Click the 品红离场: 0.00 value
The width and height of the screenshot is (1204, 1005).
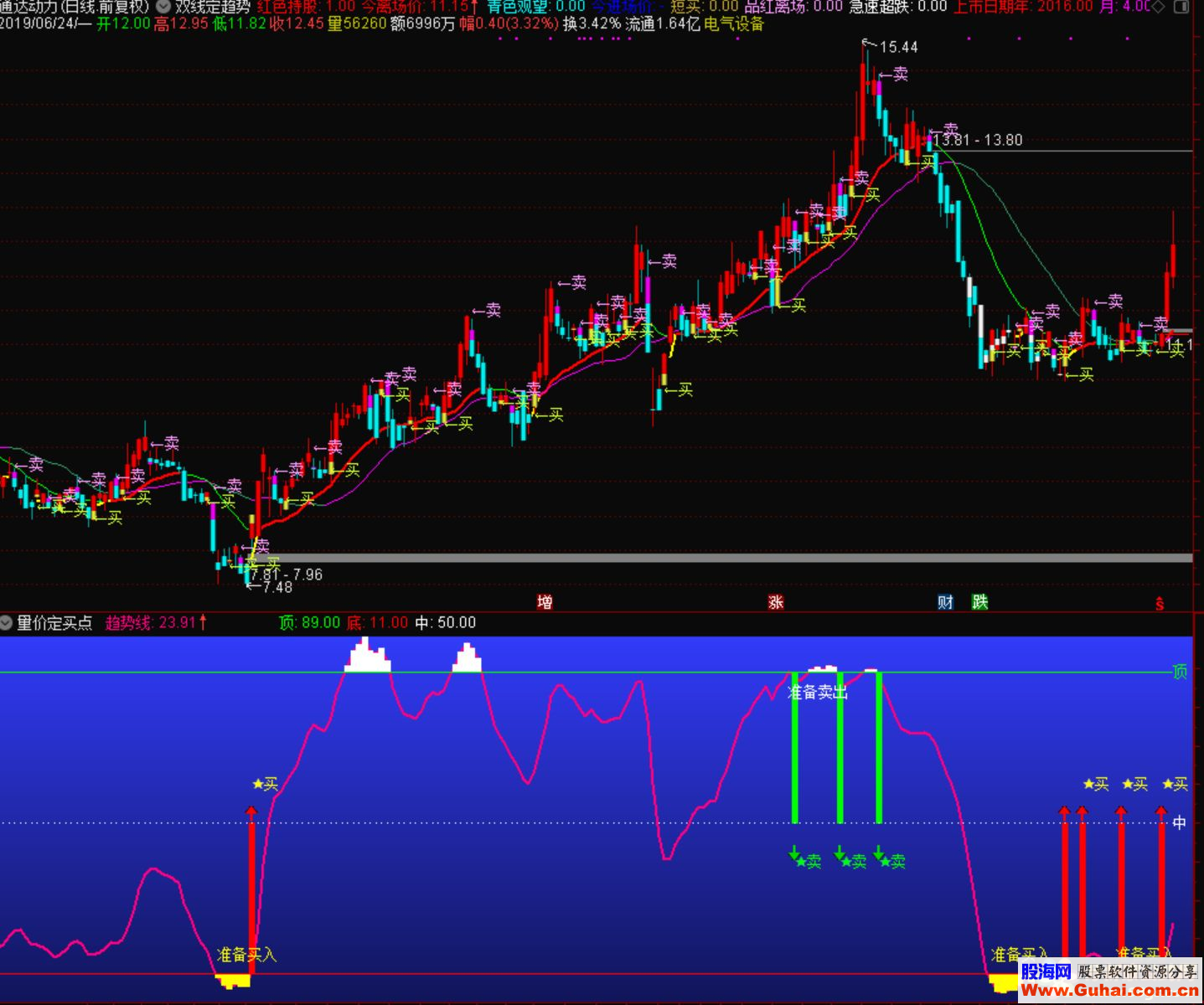click(793, 7)
